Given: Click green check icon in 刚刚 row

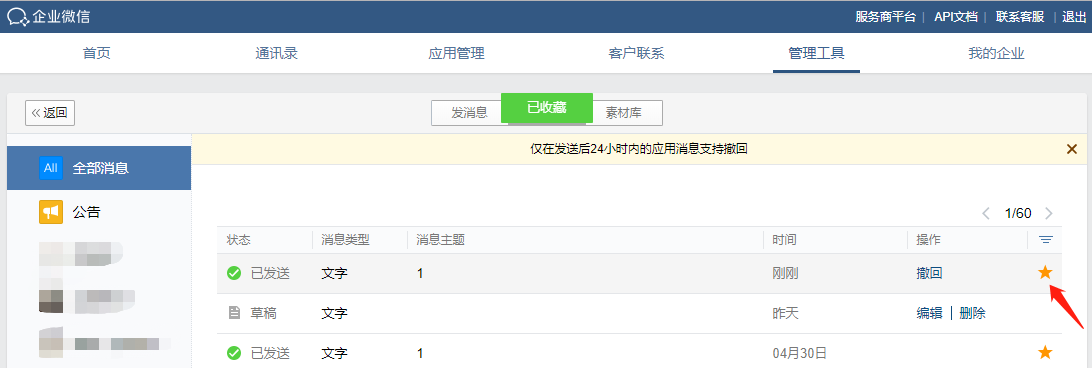Looking at the screenshot, I should (234, 273).
